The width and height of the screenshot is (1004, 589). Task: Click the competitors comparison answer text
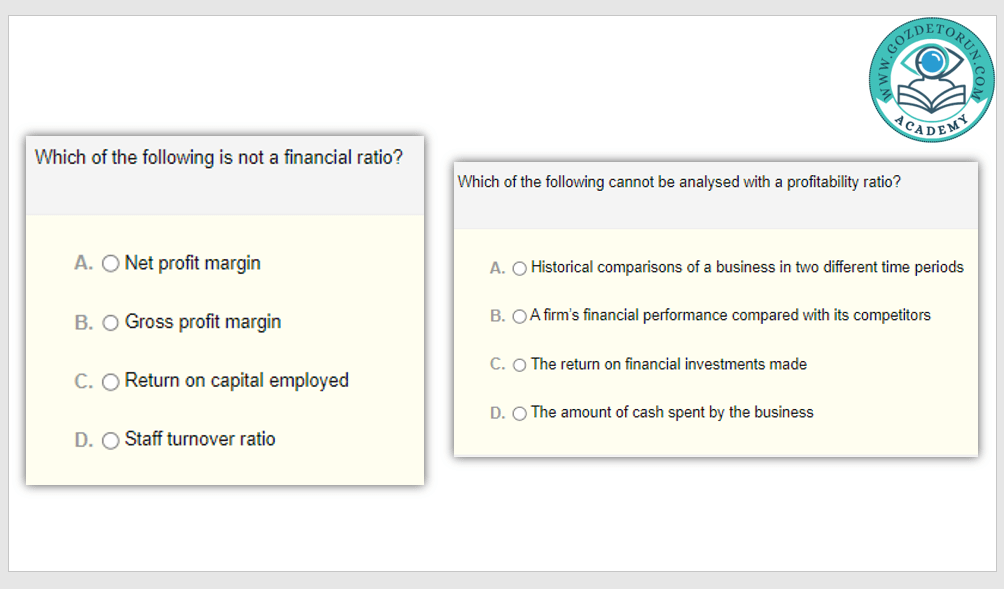[730, 315]
